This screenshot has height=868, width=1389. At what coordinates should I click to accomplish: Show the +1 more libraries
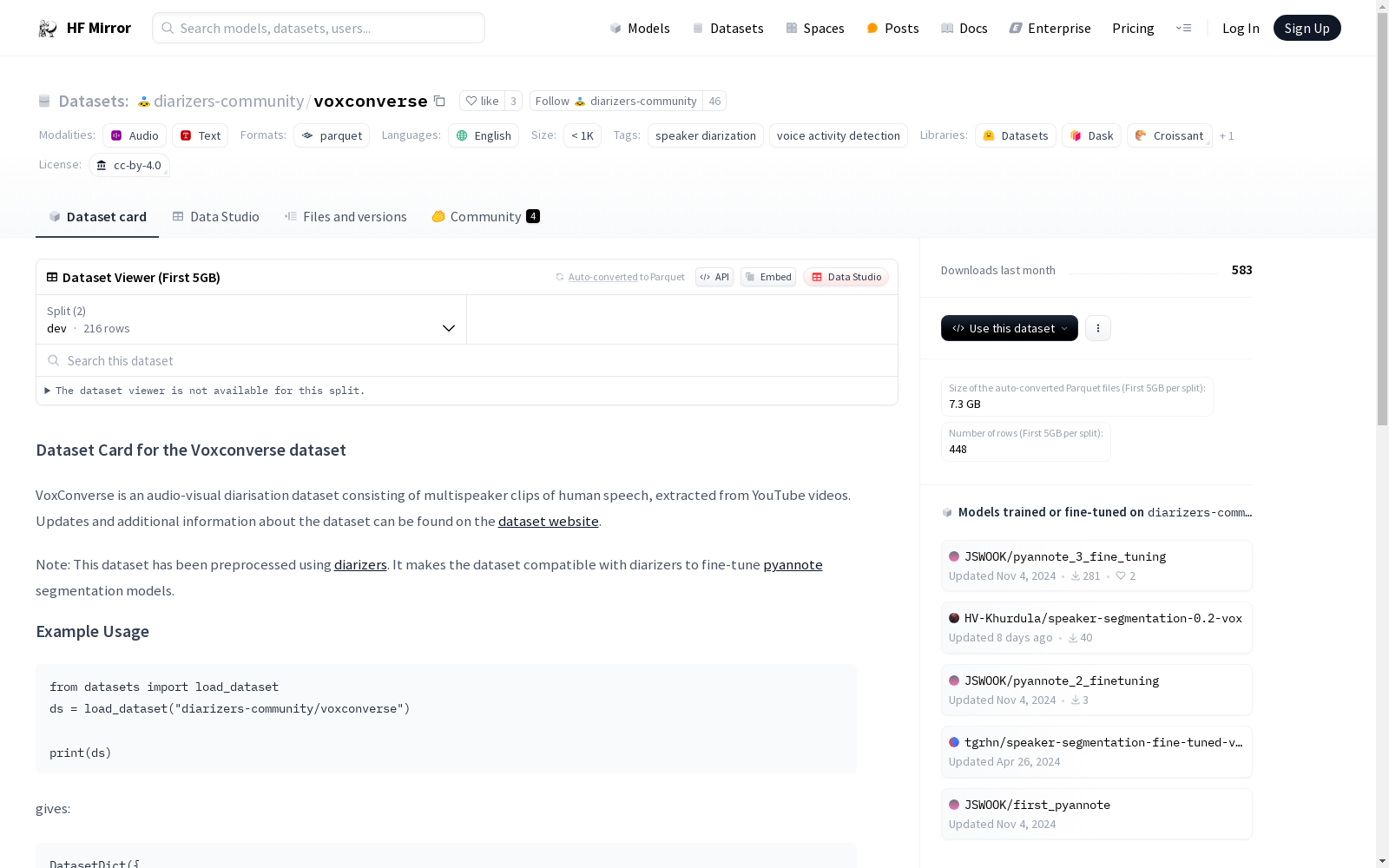point(1227,135)
